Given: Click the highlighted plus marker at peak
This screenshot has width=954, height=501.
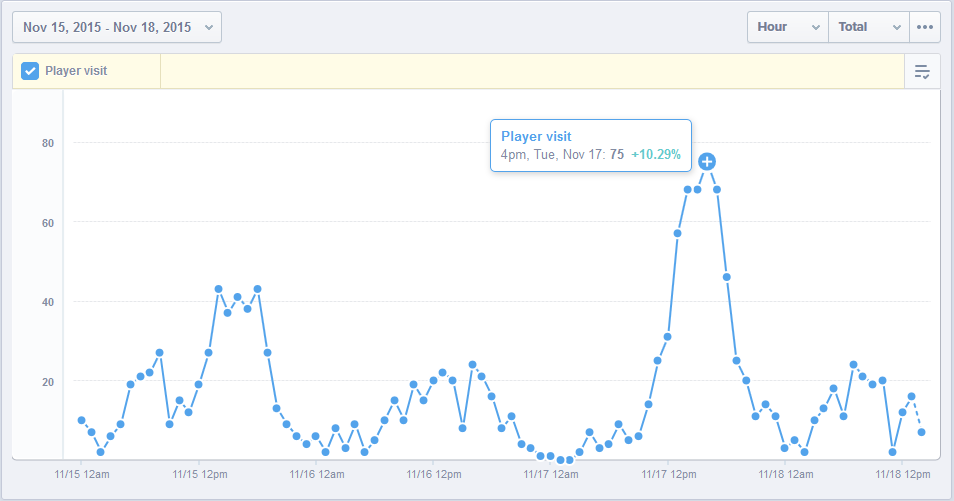Looking at the screenshot, I should 707,161.
